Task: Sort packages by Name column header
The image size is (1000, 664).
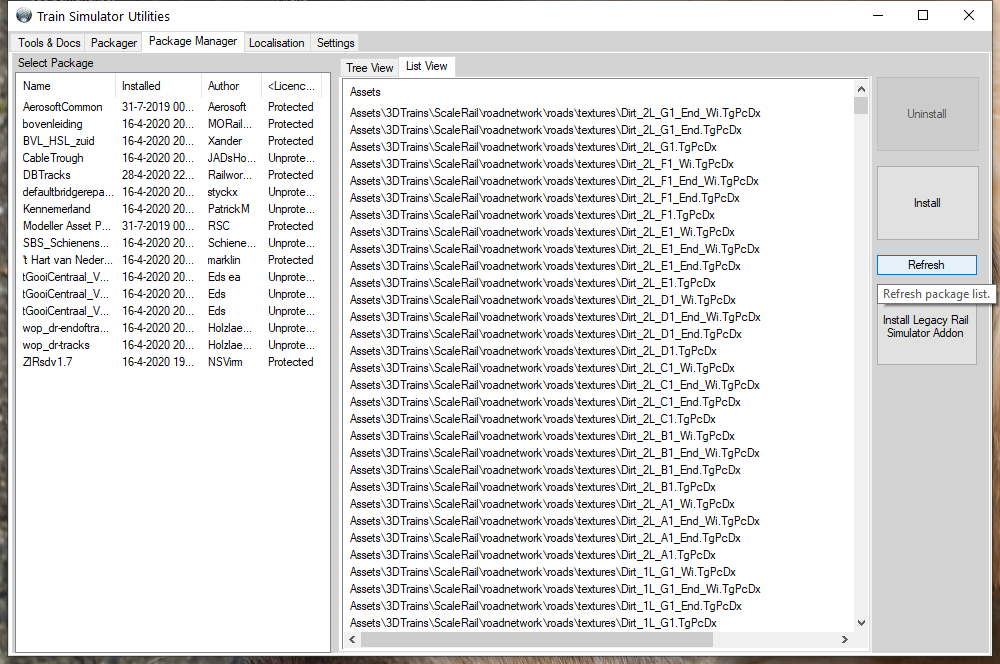Action: tap(66, 86)
